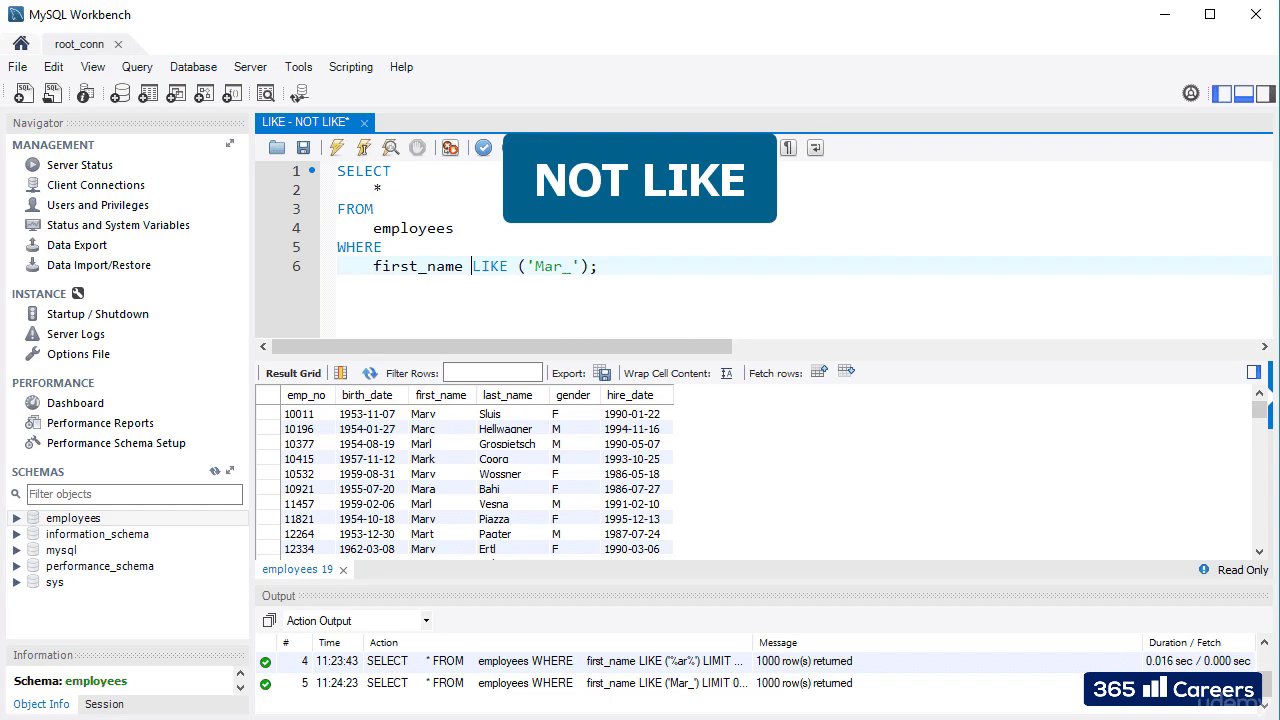Image resolution: width=1280 pixels, height=720 pixels.
Task: Create new table icon
Action: click(148, 94)
